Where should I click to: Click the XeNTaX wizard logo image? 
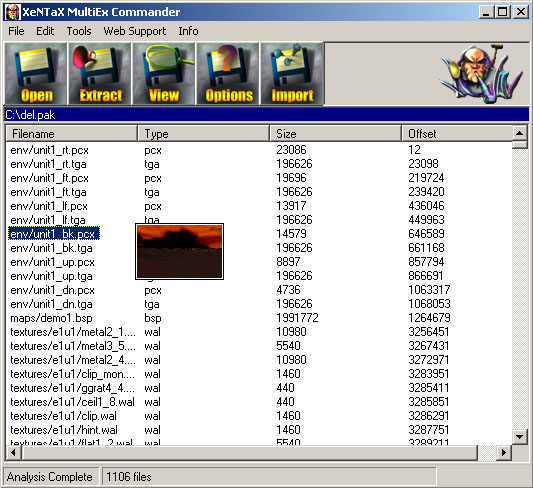483,73
